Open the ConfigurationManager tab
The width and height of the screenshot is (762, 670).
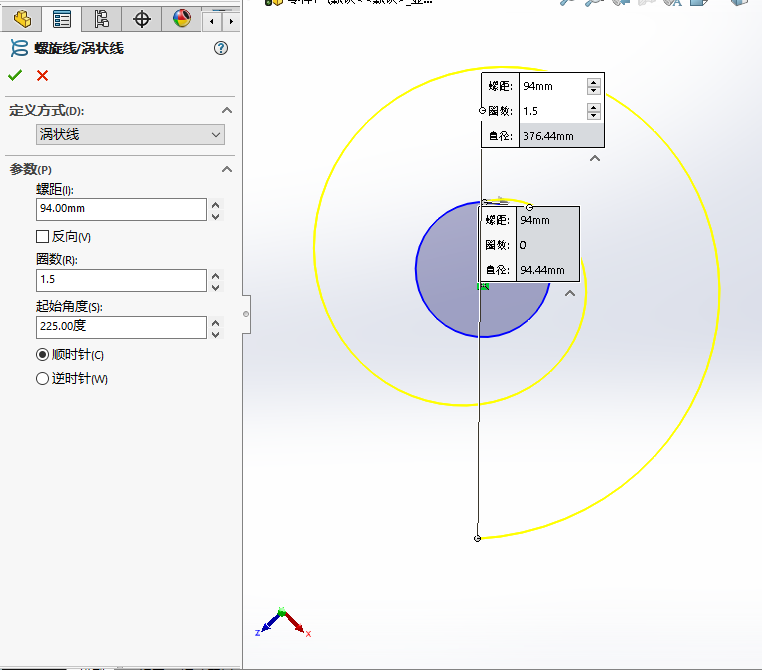coord(102,20)
